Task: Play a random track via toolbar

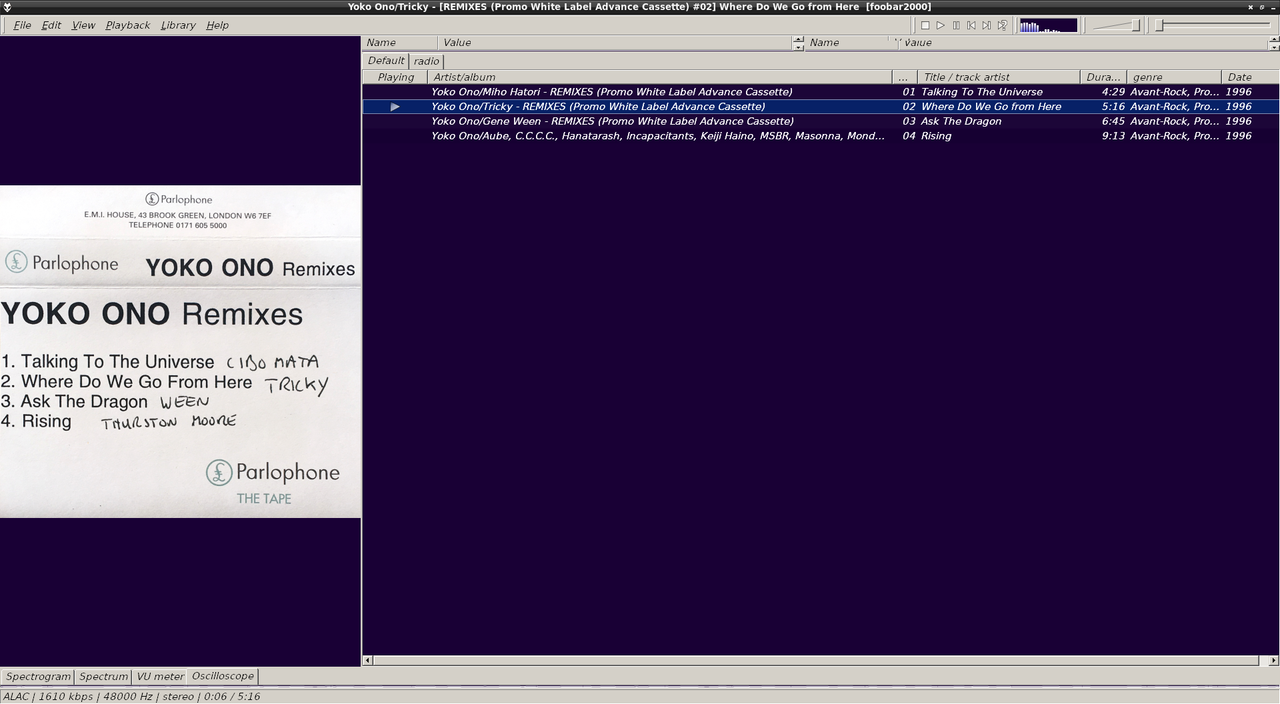Action: click(x=1002, y=25)
